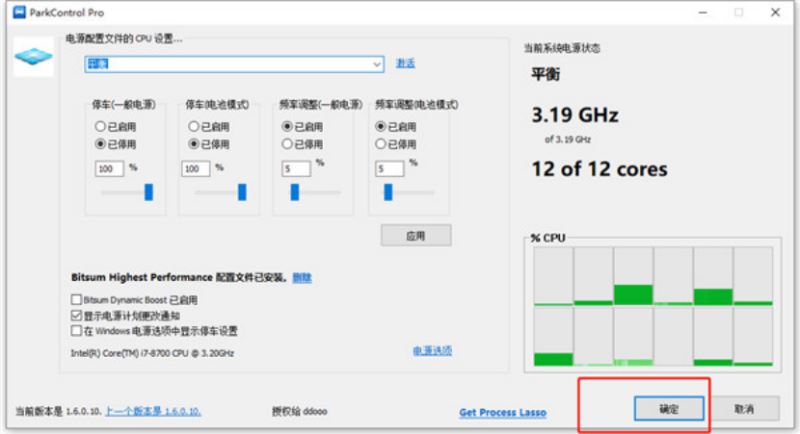
Task: Click the 频率调整(电池模式) slider handle
Action: point(388,192)
